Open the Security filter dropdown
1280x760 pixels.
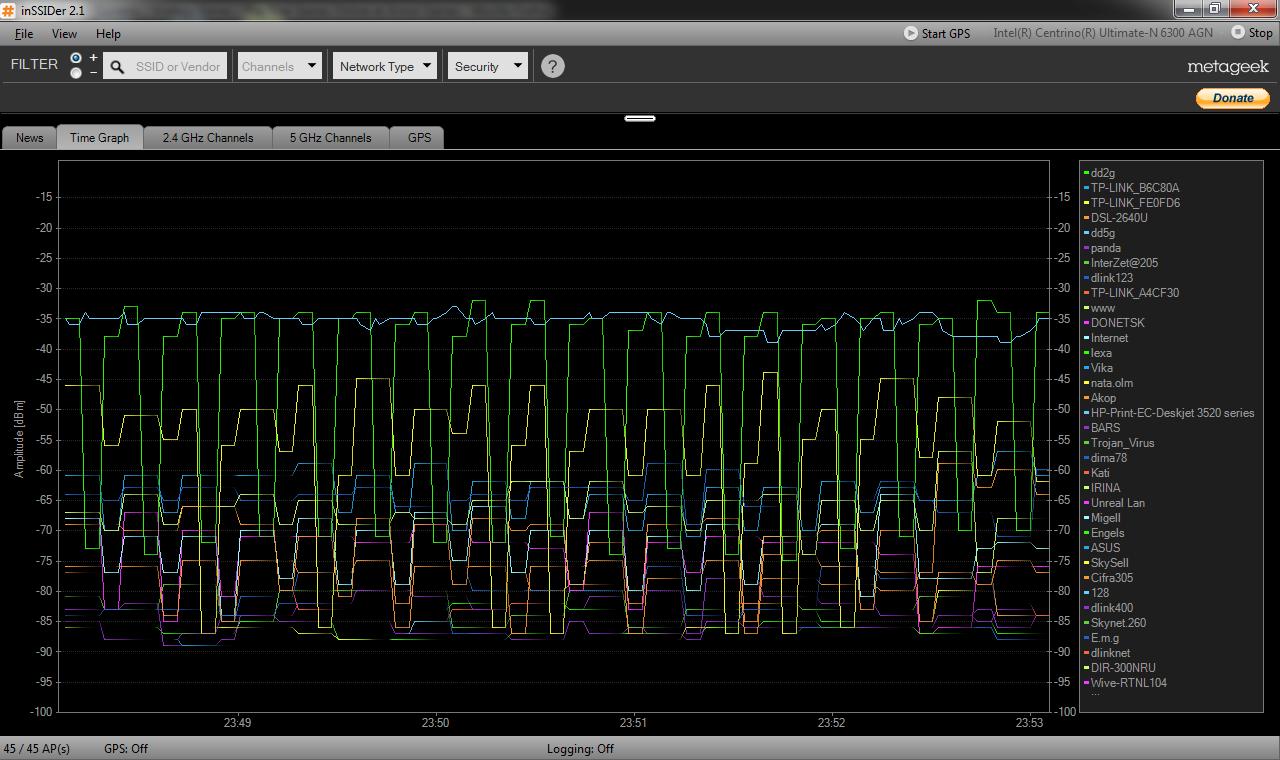point(487,66)
